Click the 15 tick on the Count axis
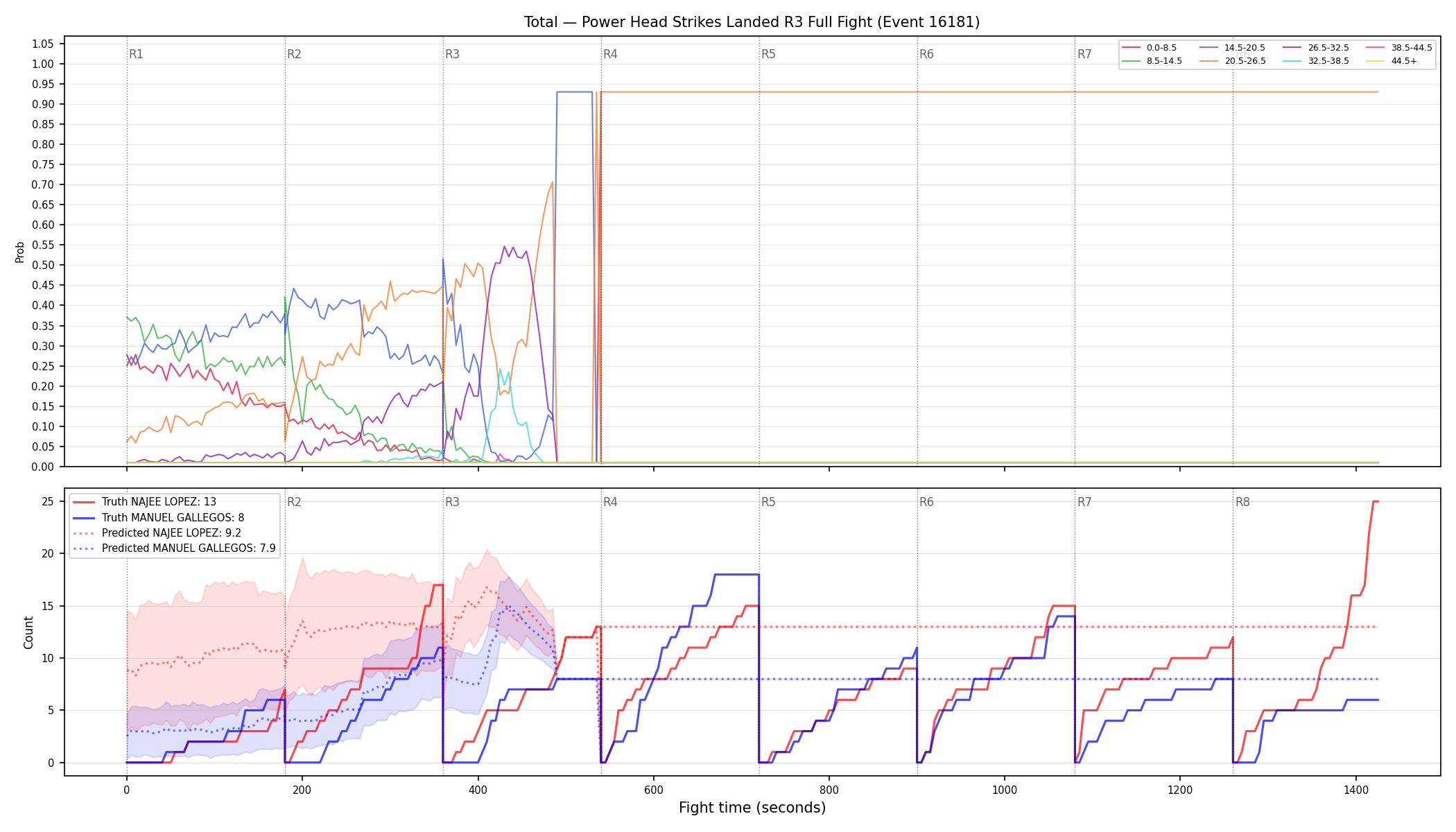 [49, 606]
